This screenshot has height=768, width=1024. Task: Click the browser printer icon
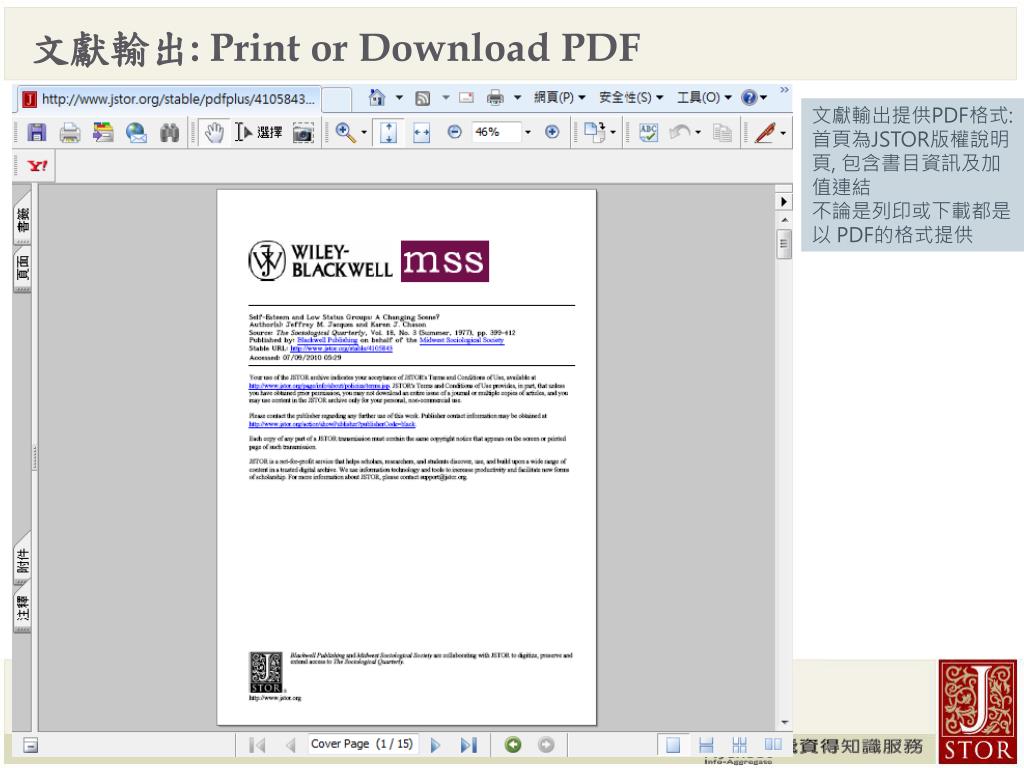click(495, 98)
